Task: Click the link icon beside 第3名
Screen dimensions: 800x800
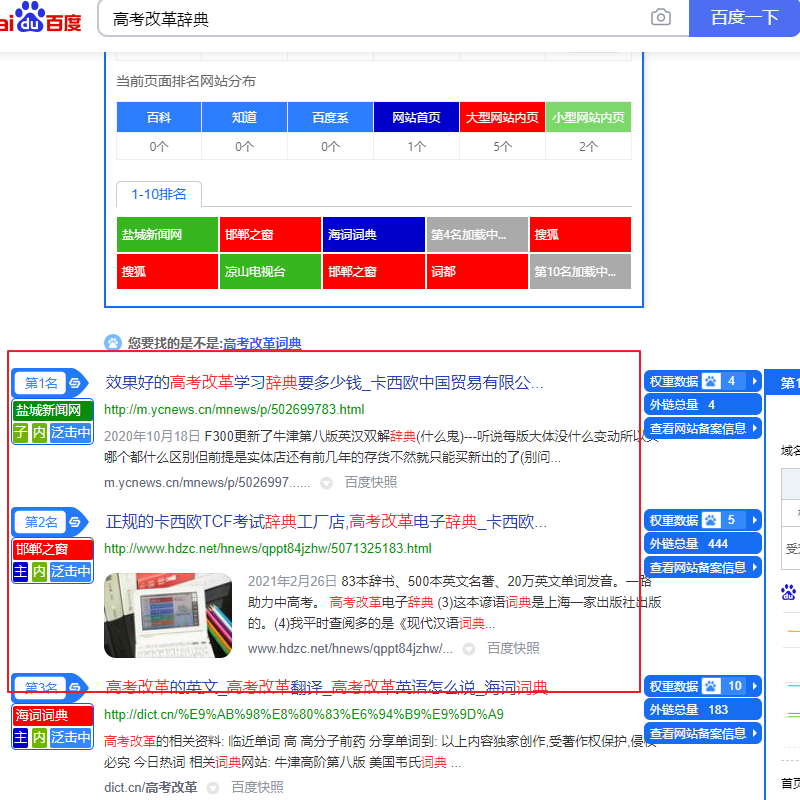Action: point(75,687)
